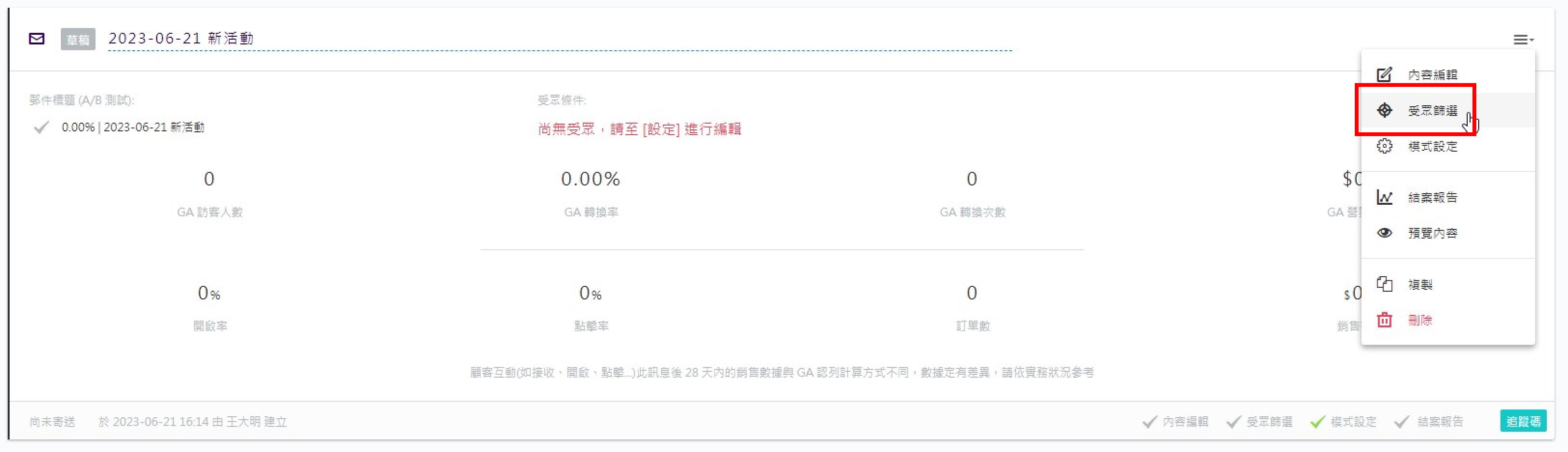The width and height of the screenshot is (1568, 452).
Task: Click the pencil edit icon for 內容編輯
Action: 1384,74
